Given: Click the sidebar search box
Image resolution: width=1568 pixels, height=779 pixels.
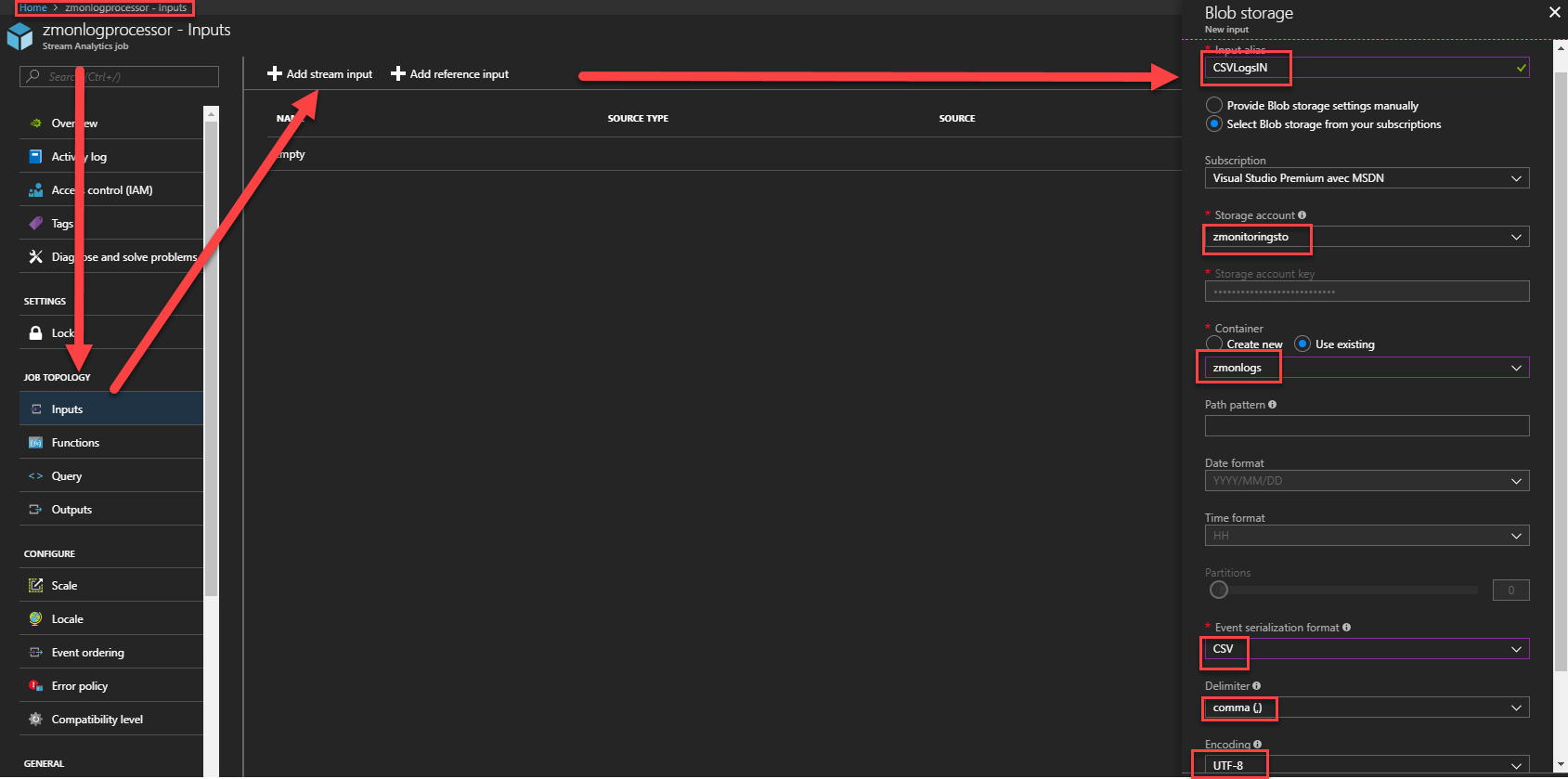Looking at the screenshot, I should pyautogui.click(x=119, y=76).
